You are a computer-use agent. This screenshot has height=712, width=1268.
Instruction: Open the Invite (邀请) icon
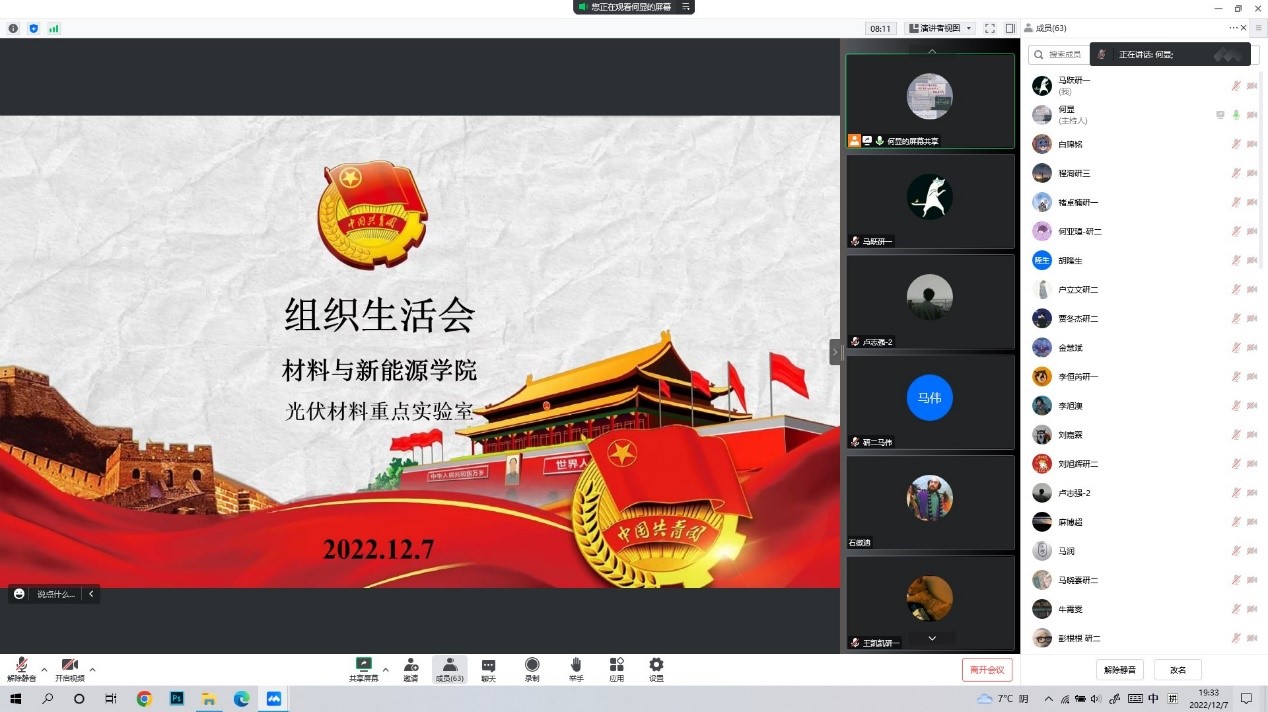click(x=411, y=666)
